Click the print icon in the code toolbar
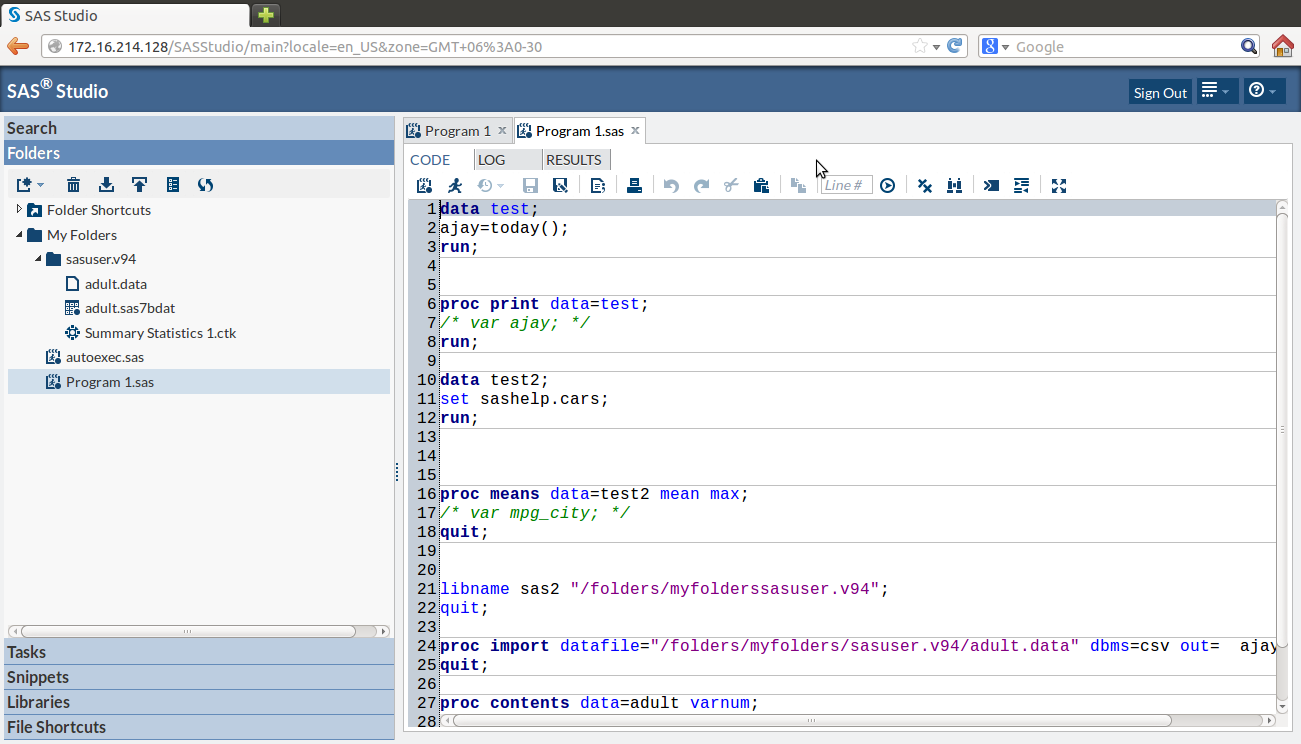The height and width of the screenshot is (744, 1301). pos(634,185)
